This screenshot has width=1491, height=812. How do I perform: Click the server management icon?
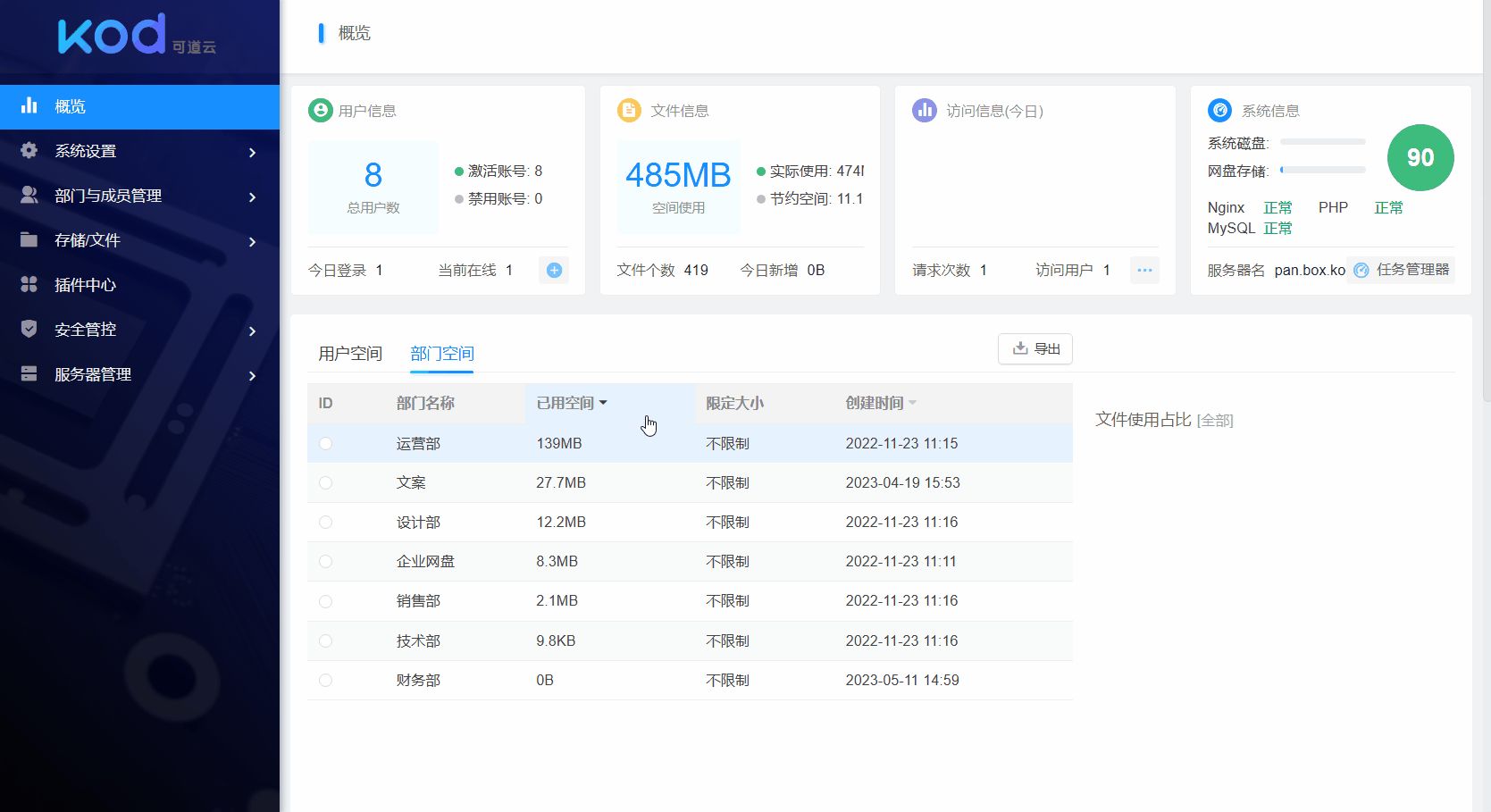coord(29,373)
